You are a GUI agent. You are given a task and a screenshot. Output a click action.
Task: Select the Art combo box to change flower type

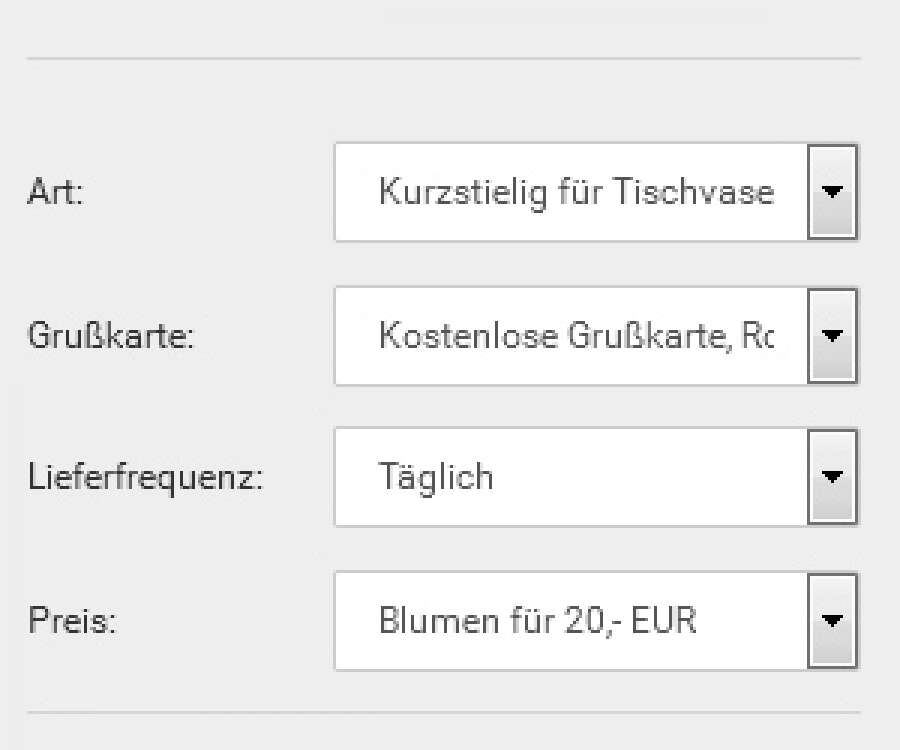[595, 192]
